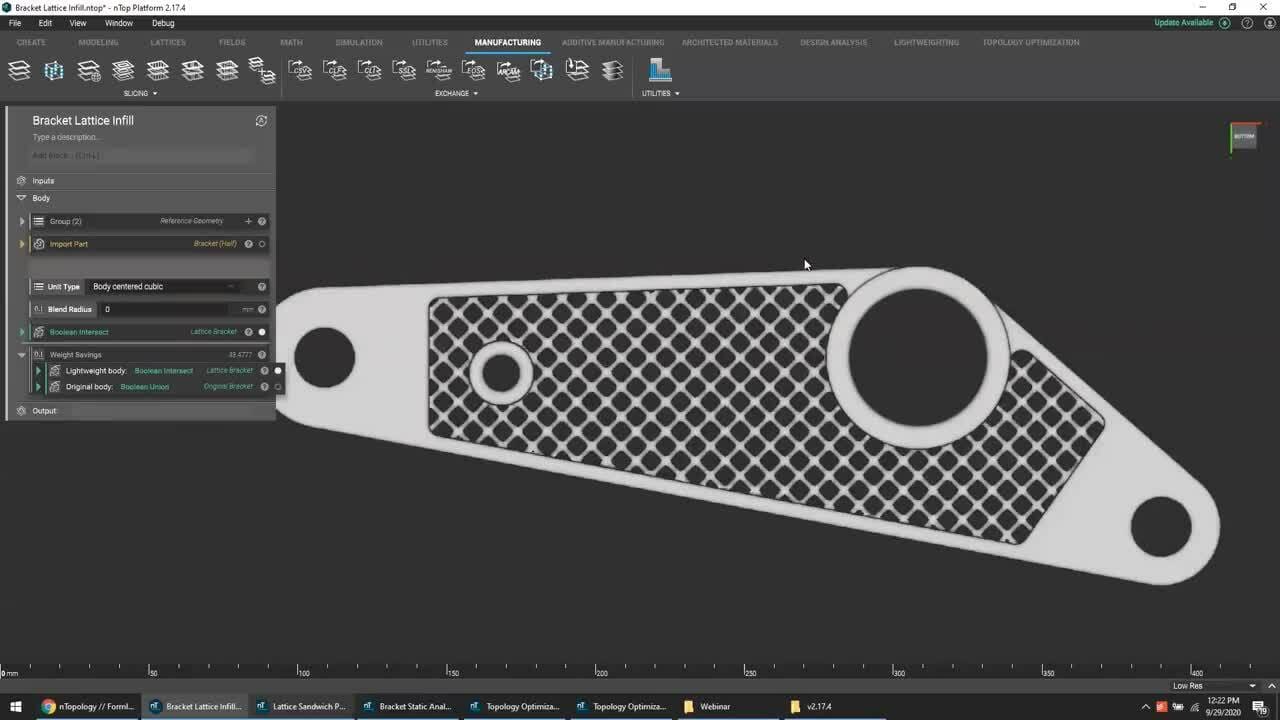
Task: Click the Utilities build-plate icon
Action: 660,70
